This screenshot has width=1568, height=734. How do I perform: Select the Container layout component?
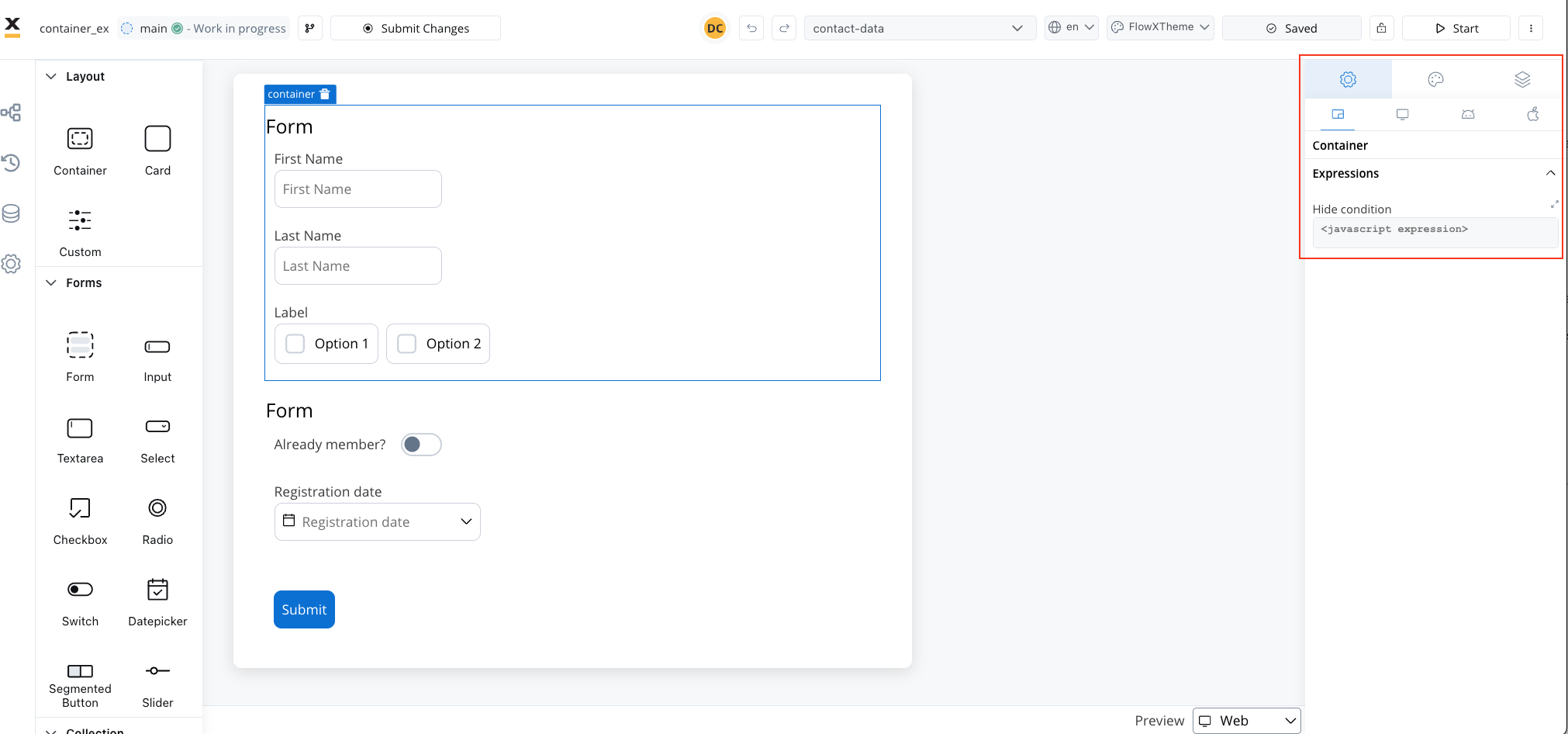click(80, 151)
